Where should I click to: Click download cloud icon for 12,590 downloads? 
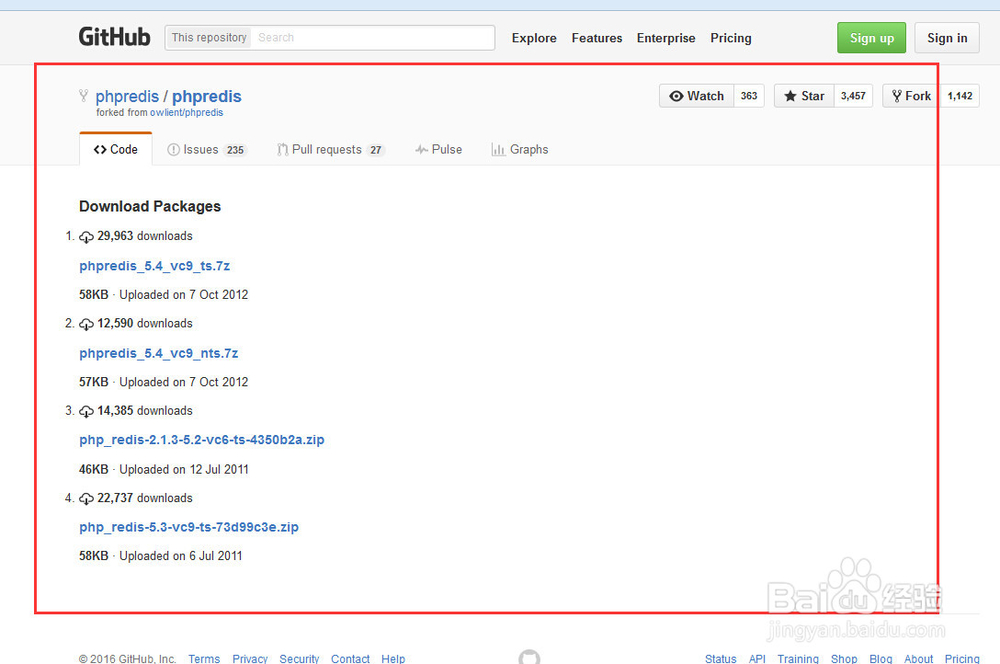click(x=86, y=324)
